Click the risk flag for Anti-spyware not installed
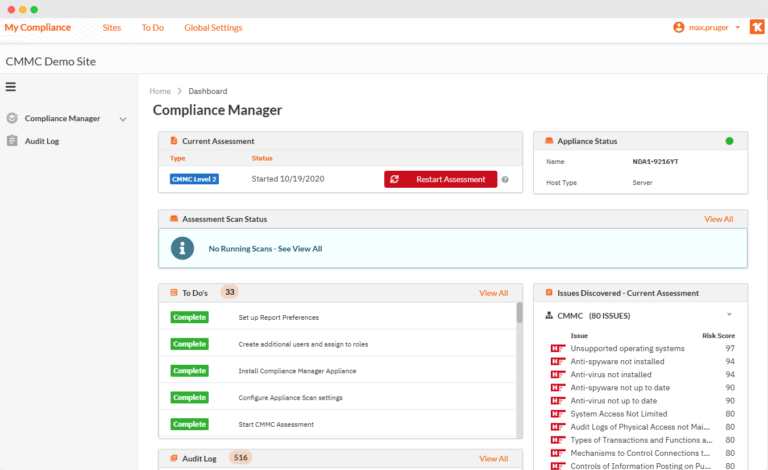The width and height of the screenshot is (768, 470). [x=557, y=361]
